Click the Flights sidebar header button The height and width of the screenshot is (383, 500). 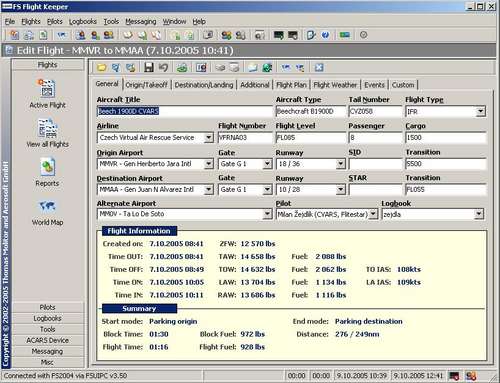tap(48, 65)
